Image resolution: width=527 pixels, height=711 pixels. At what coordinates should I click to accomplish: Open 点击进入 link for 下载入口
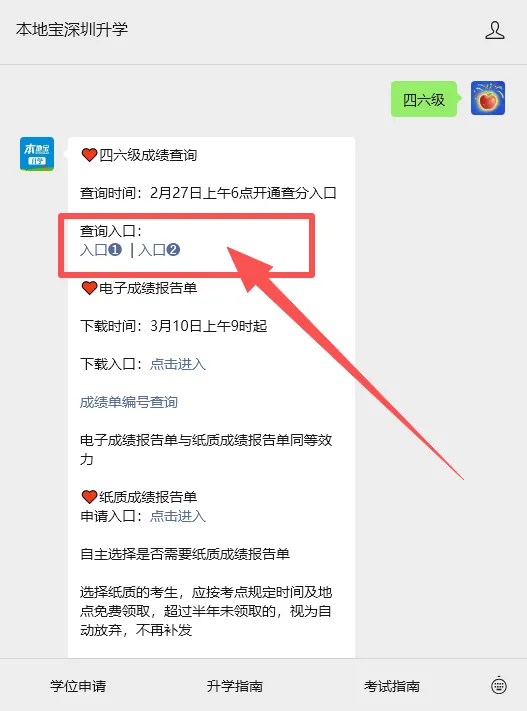[x=178, y=364]
